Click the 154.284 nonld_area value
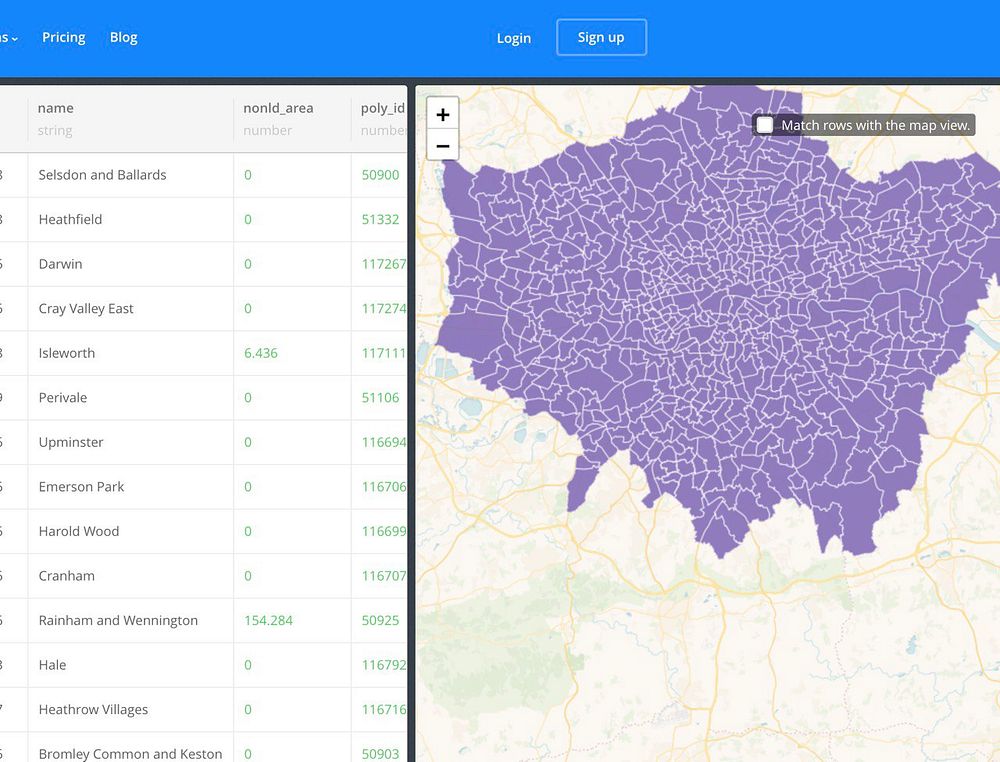Viewport: 1000px width, 762px height. click(x=268, y=620)
